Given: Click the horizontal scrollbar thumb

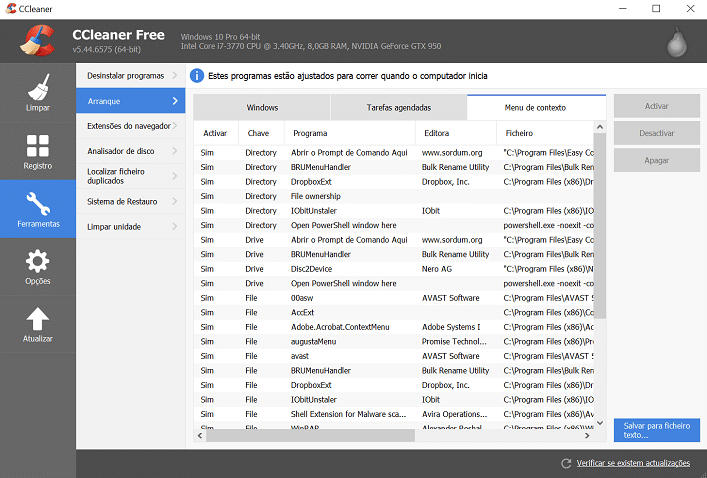Looking at the screenshot, I should click(x=311, y=435).
